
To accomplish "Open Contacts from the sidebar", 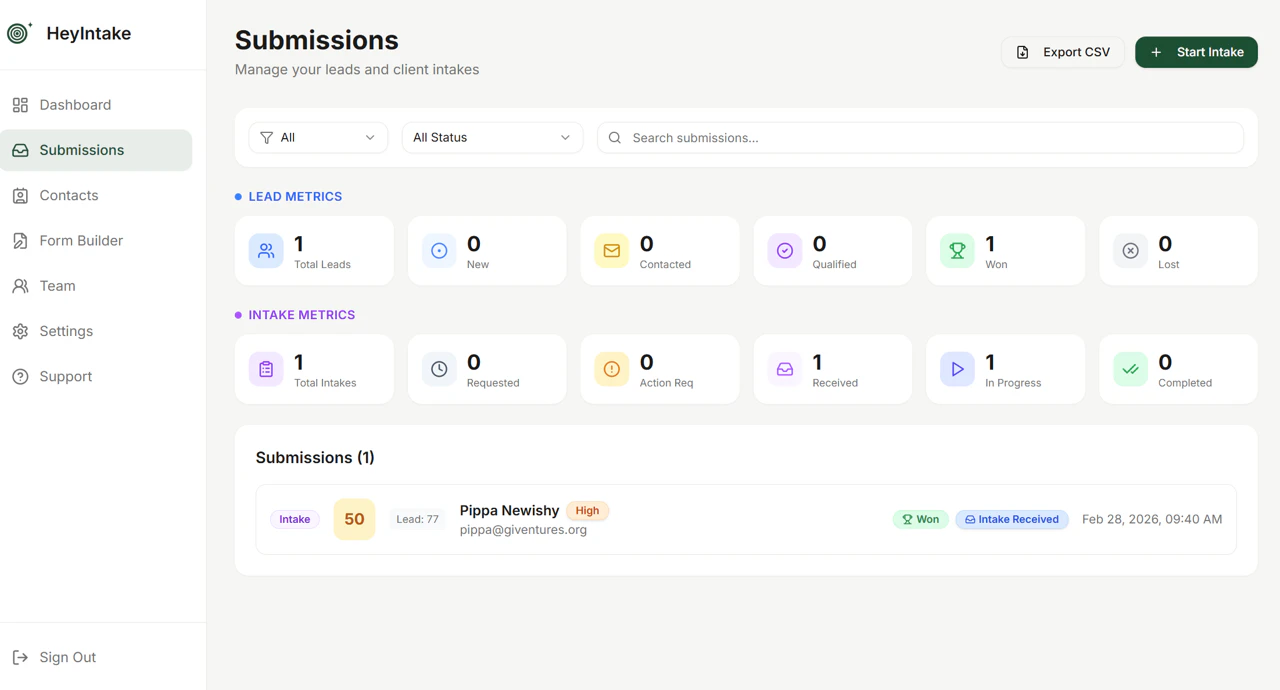I will click(96, 196).
